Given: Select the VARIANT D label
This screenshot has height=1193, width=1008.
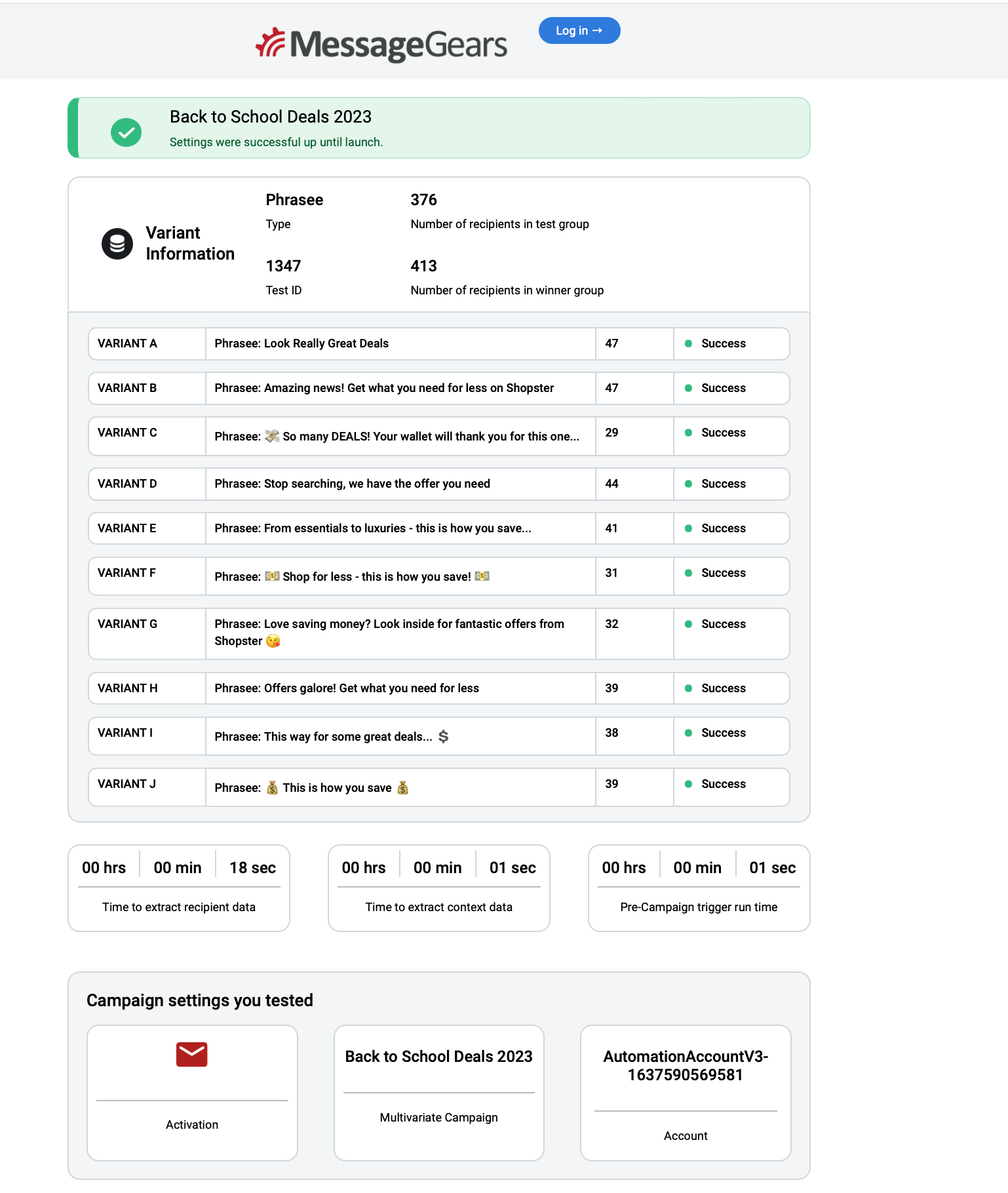Looking at the screenshot, I should coord(127,484).
